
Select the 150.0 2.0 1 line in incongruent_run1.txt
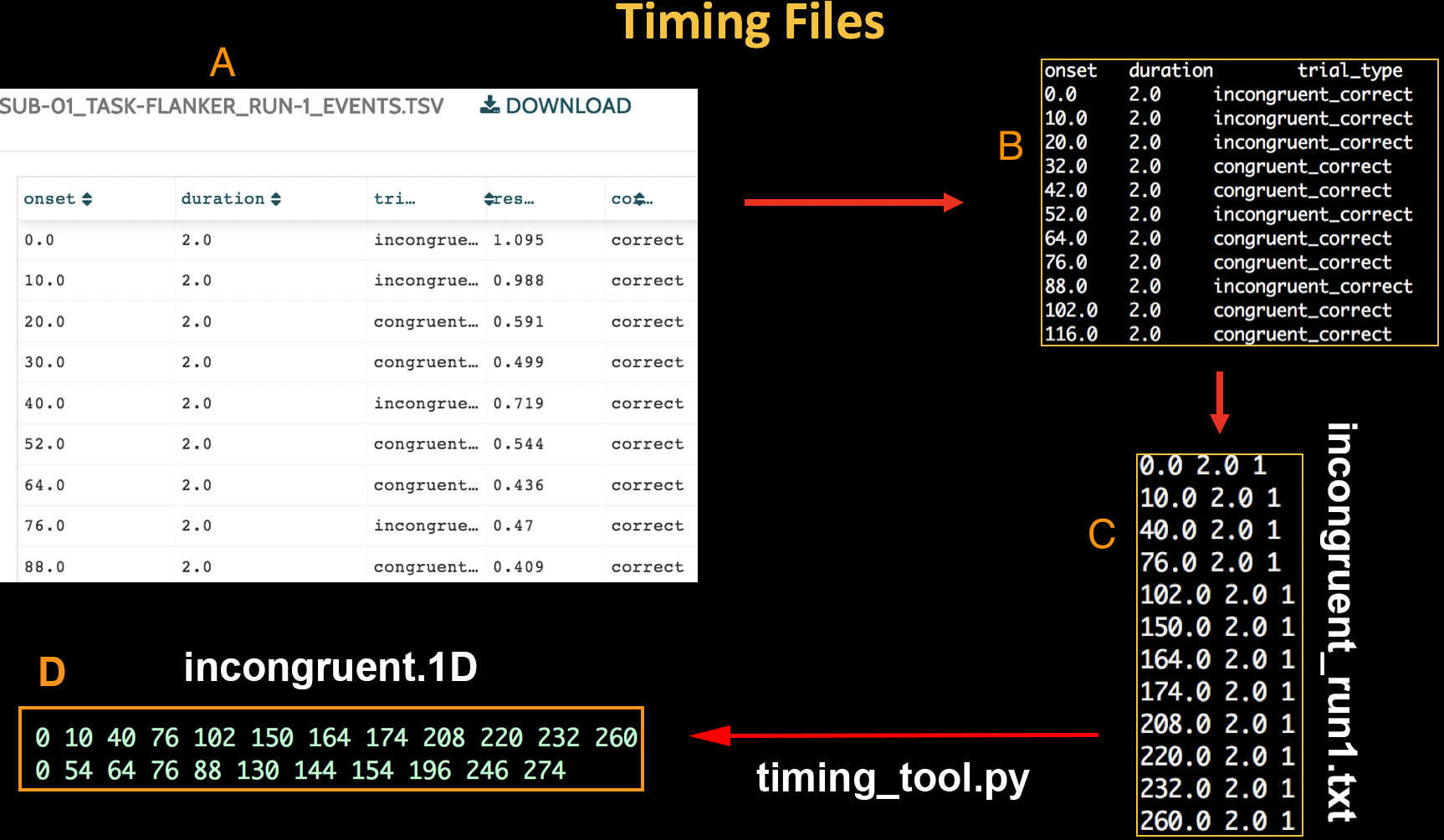1217,627
